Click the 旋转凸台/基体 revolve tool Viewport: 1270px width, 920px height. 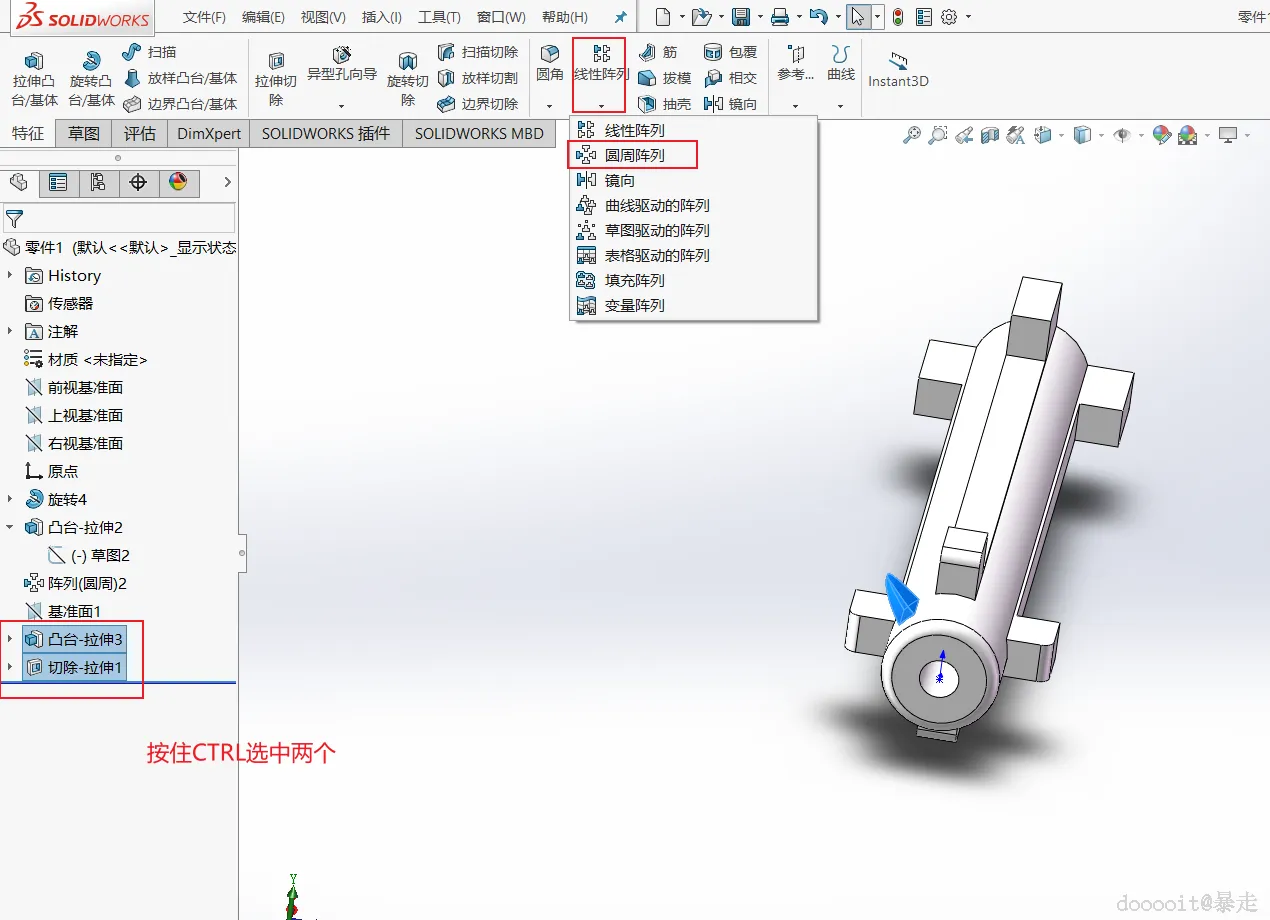tap(91, 78)
